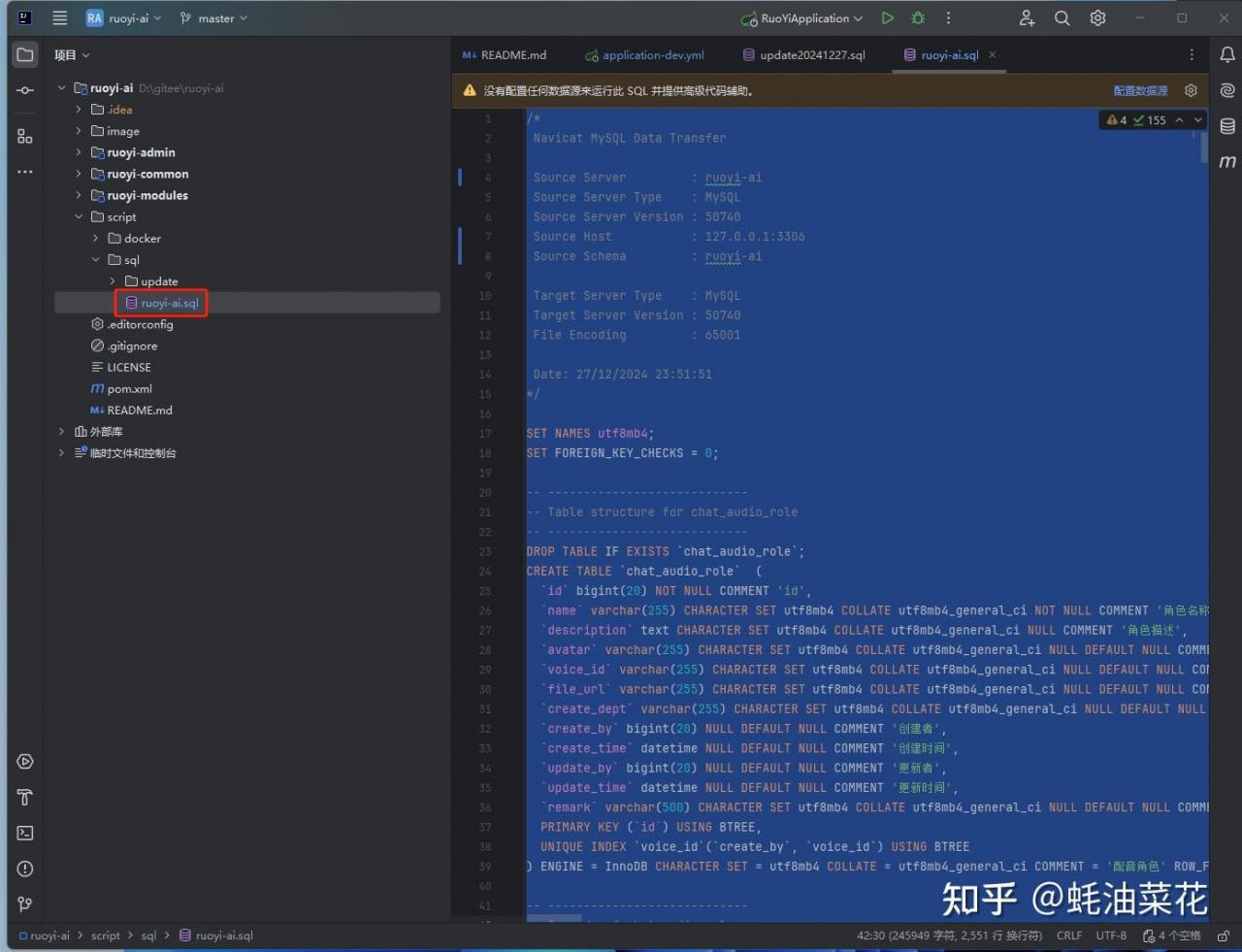Open the Build hammer tool window
Screen dimensions: 1242x952
tap(25, 798)
